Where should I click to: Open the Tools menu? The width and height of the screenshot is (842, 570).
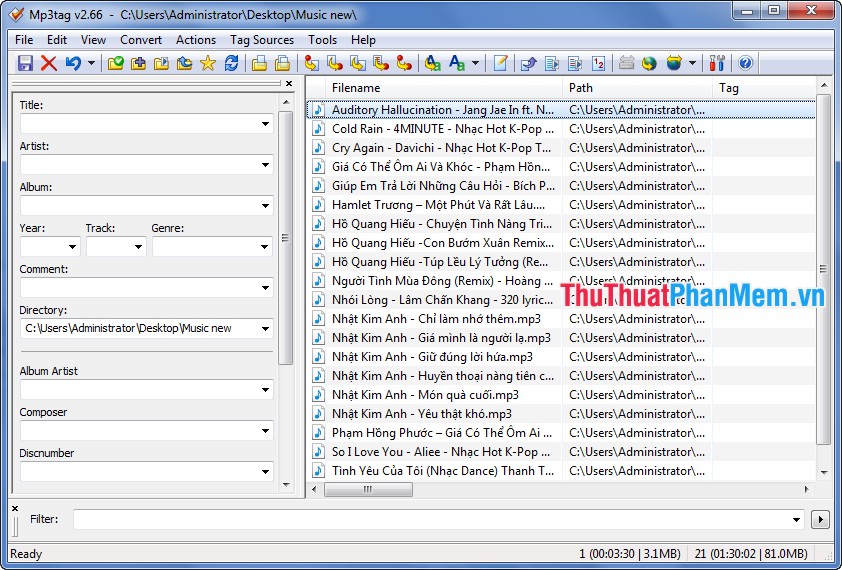tap(322, 40)
